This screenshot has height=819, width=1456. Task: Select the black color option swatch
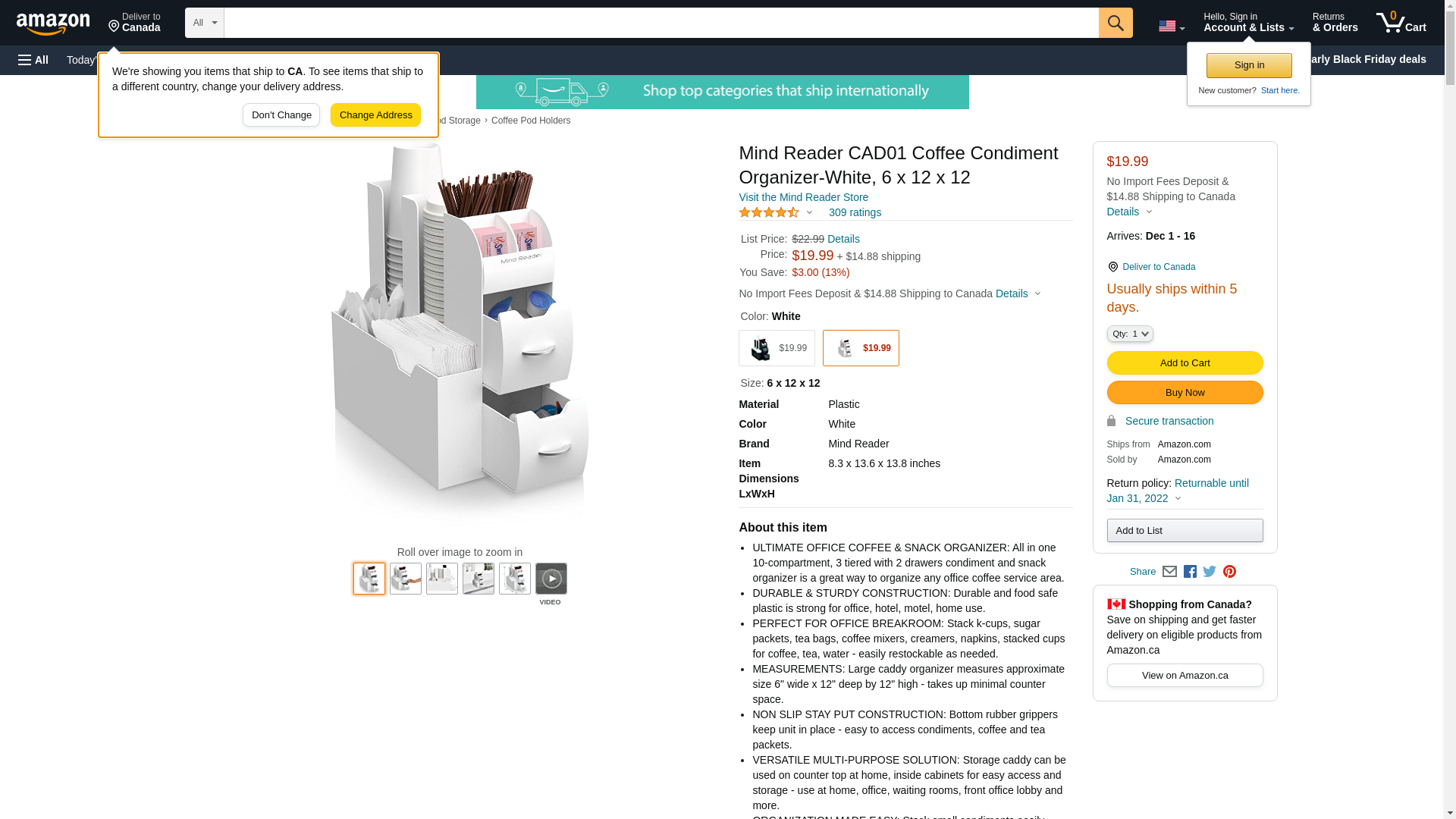click(x=777, y=348)
